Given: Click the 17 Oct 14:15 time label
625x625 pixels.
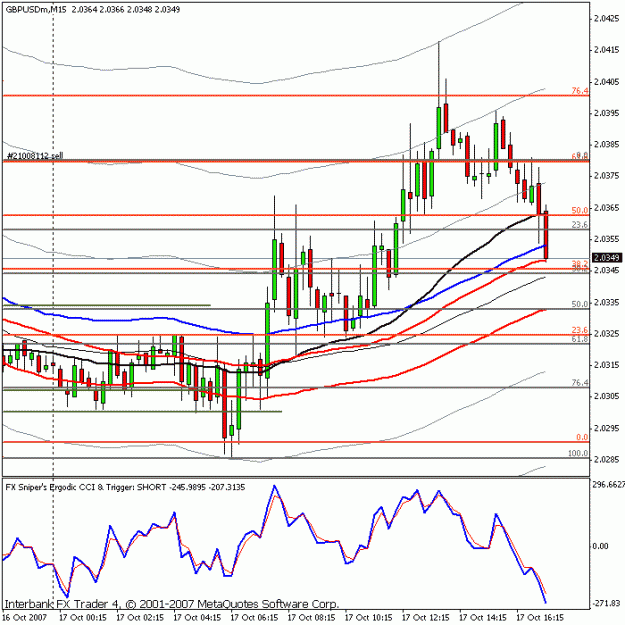Looking at the screenshot, I should coord(483,618).
